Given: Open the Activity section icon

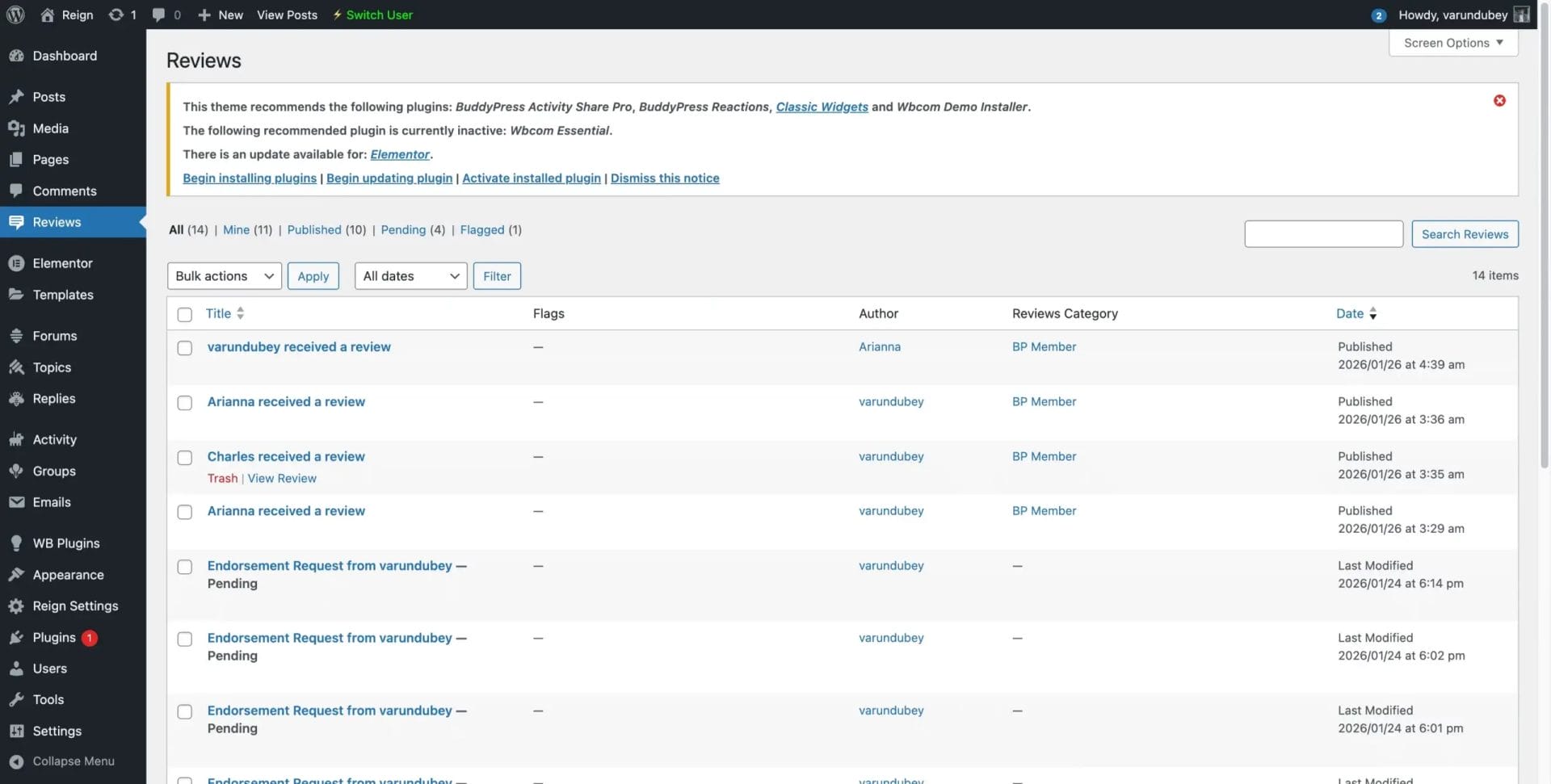Looking at the screenshot, I should click(18, 439).
